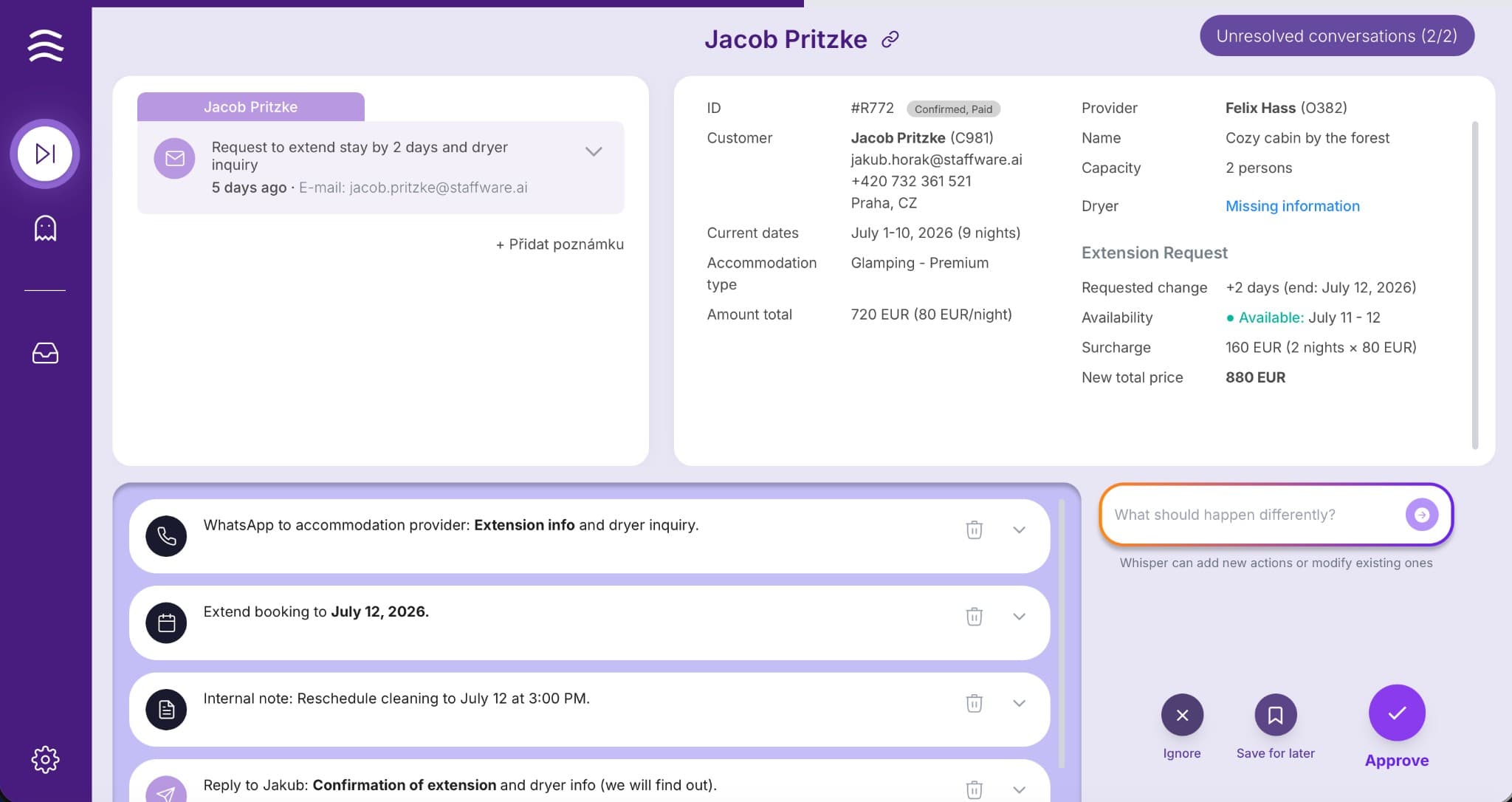The height and width of the screenshot is (802, 1512).
Task: Open the ghost conversations panel in sidebar
Action: coord(45,229)
